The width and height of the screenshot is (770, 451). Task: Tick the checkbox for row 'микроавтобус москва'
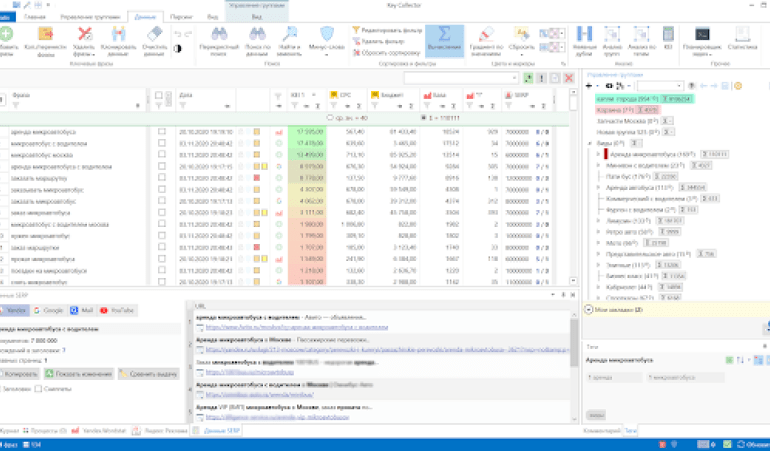click(x=162, y=155)
